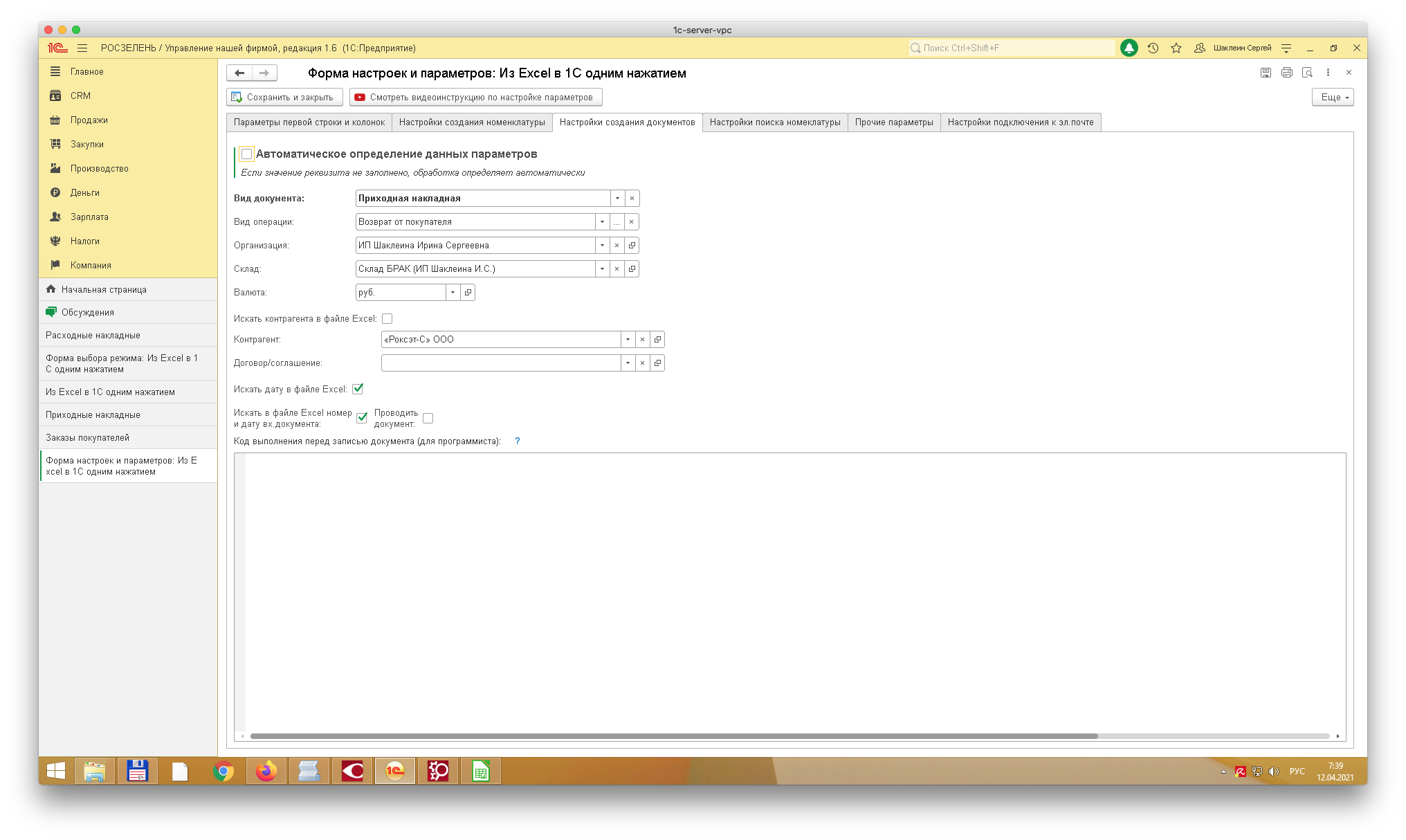Expand the Организация dropdown
1406x840 pixels.
pyautogui.click(x=602, y=245)
